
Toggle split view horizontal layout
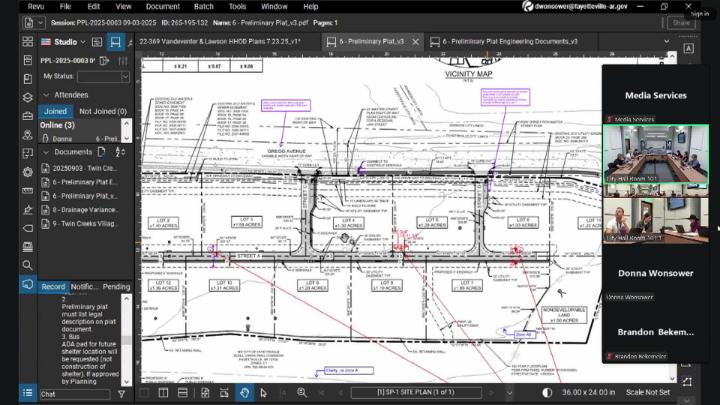(183, 393)
